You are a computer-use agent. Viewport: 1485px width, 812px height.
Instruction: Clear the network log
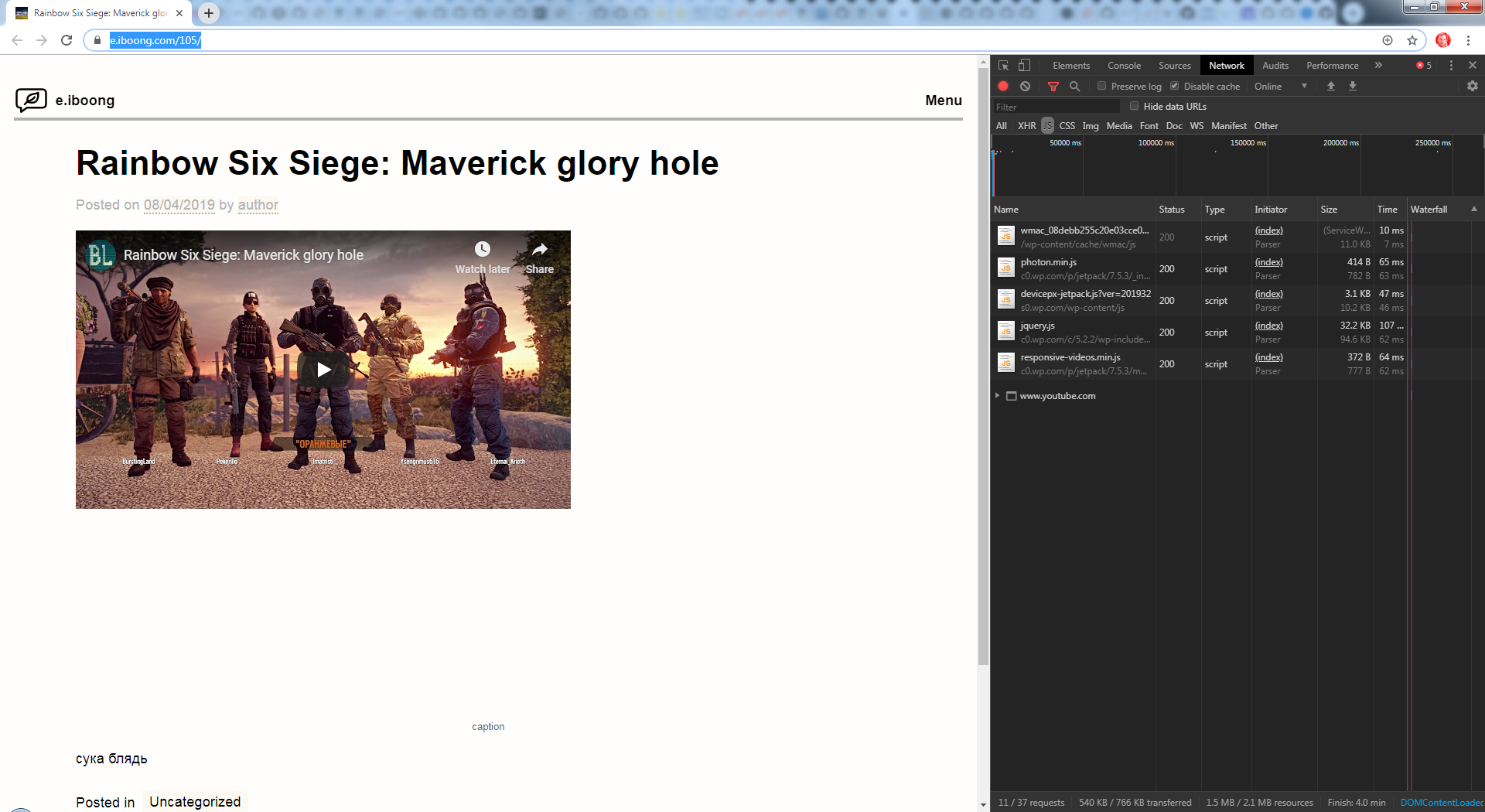(x=1025, y=86)
